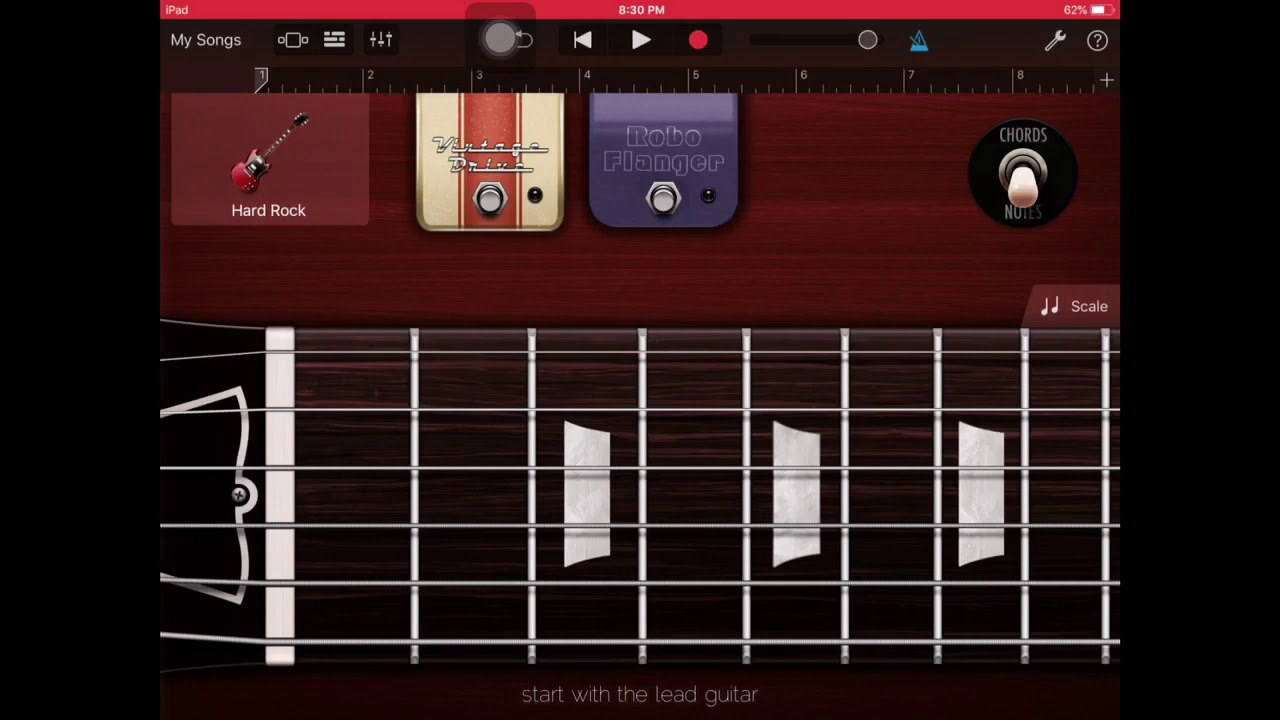Adjust master volume slider knob
Image resolution: width=1280 pixels, height=720 pixels.
point(868,40)
